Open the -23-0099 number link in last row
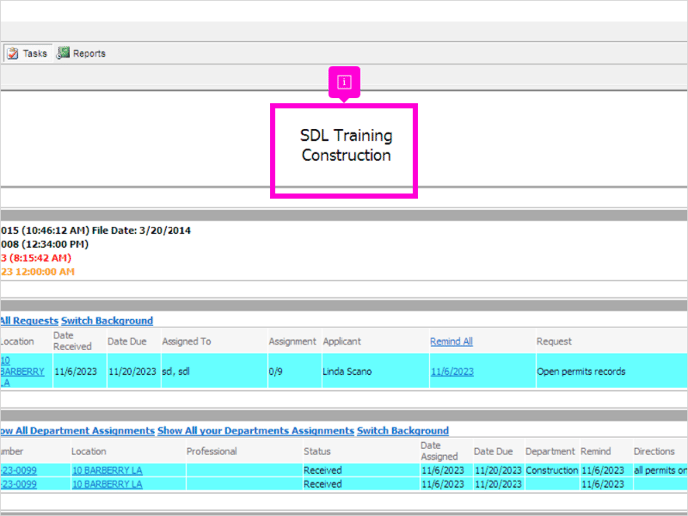 tap(19, 484)
